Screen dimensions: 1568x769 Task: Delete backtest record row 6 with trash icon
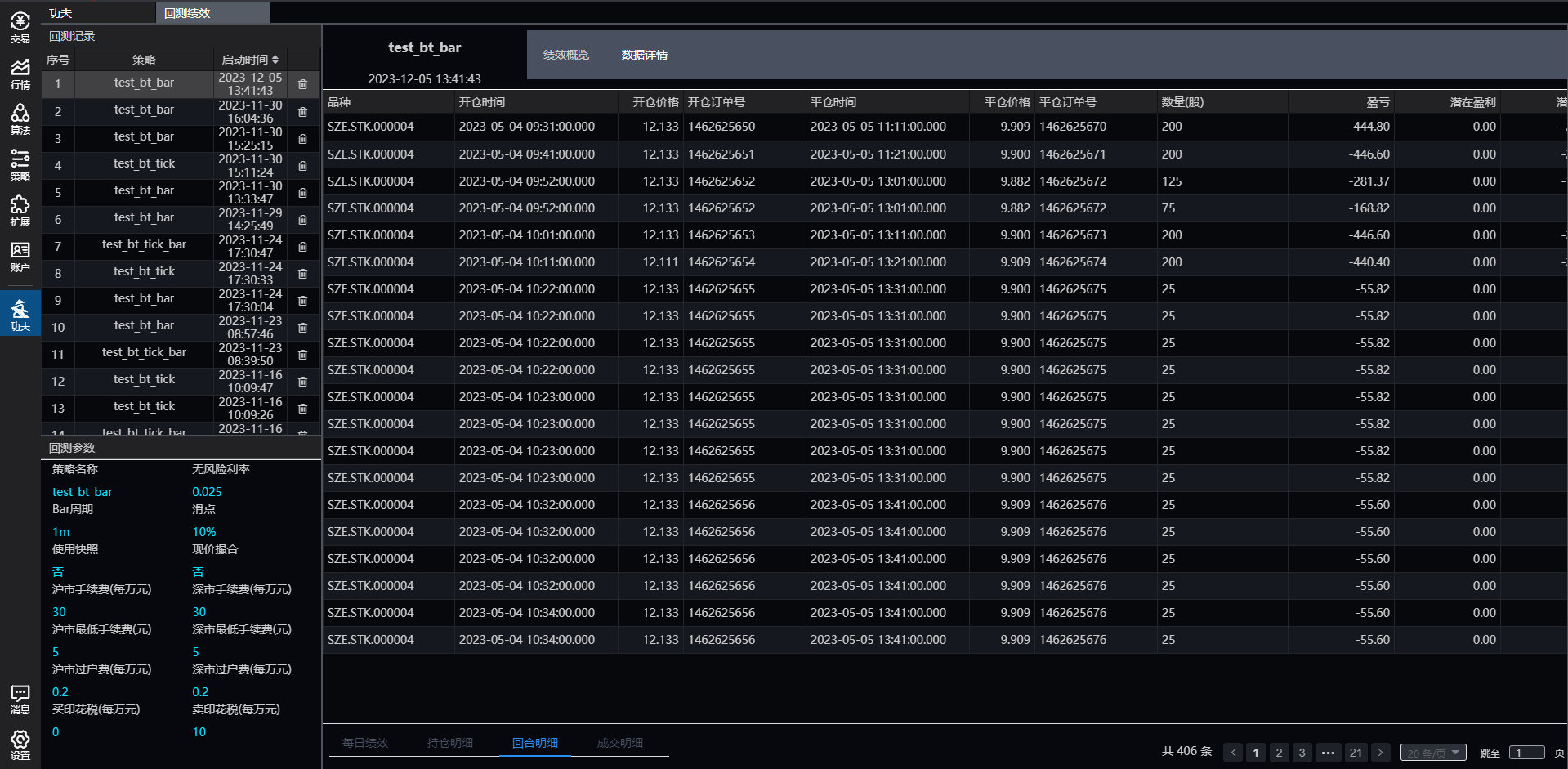[302, 220]
